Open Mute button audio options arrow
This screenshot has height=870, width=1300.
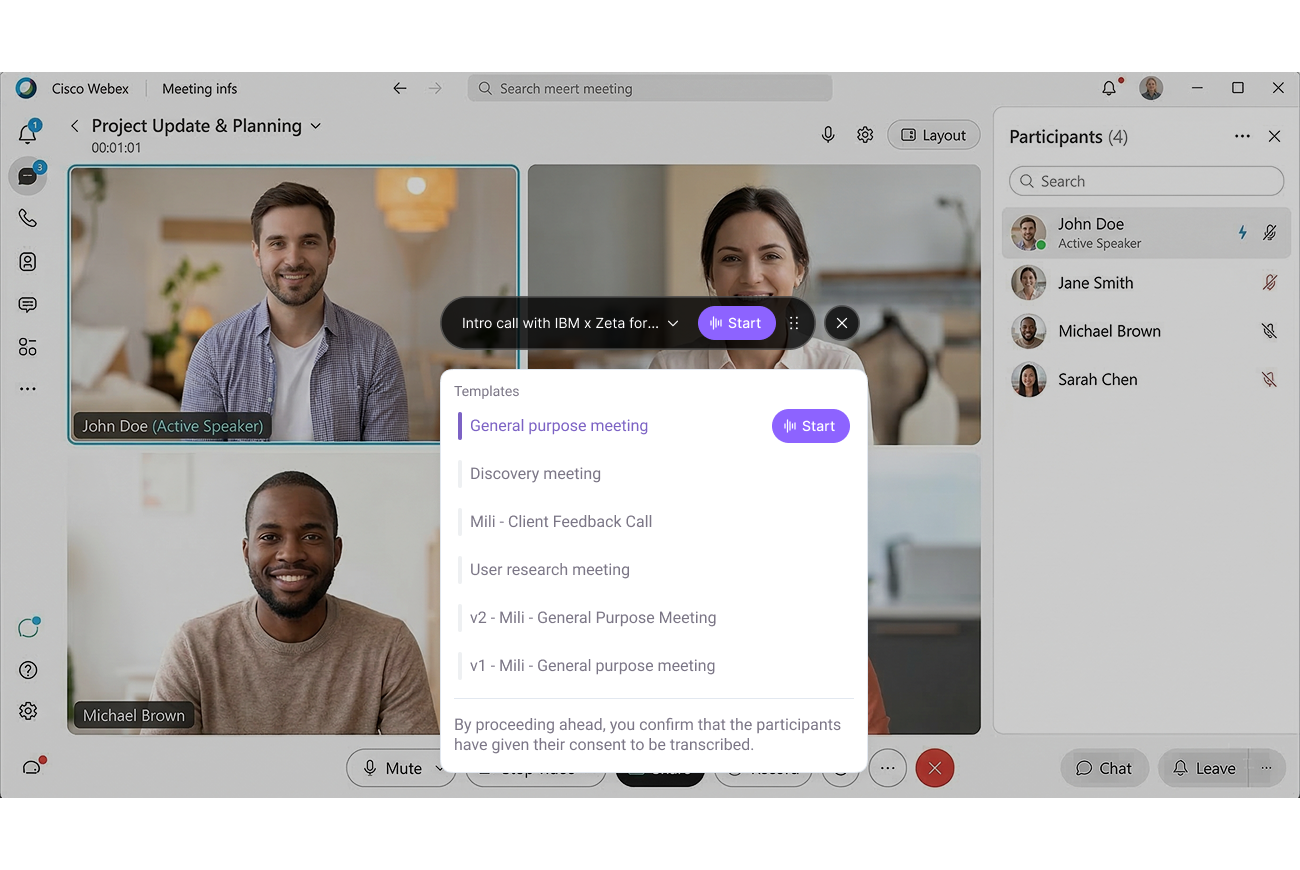(x=437, y=768)
